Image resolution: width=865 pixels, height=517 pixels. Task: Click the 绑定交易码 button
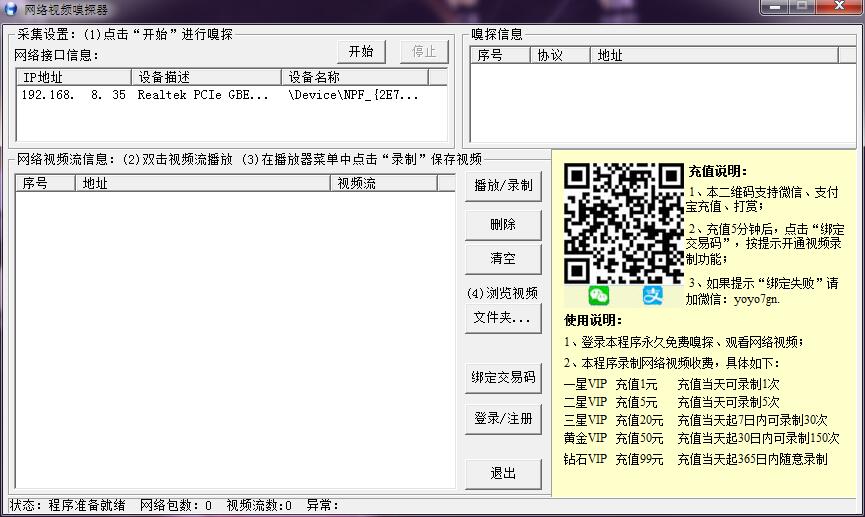pyautogui.click(x=503, y=378)
